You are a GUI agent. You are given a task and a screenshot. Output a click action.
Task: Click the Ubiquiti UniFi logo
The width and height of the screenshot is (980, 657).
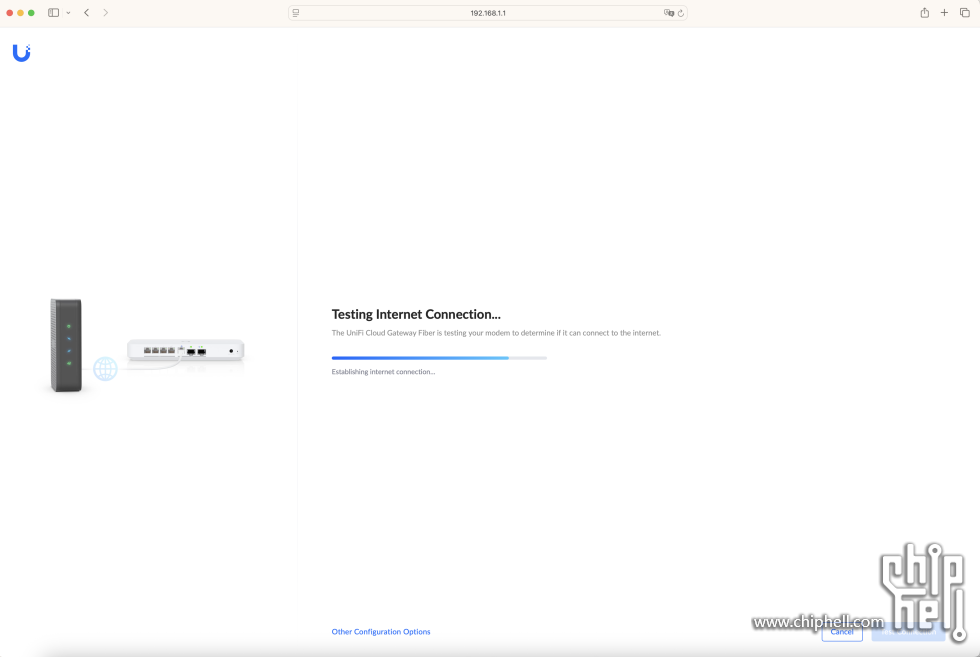tap(21, 53)
